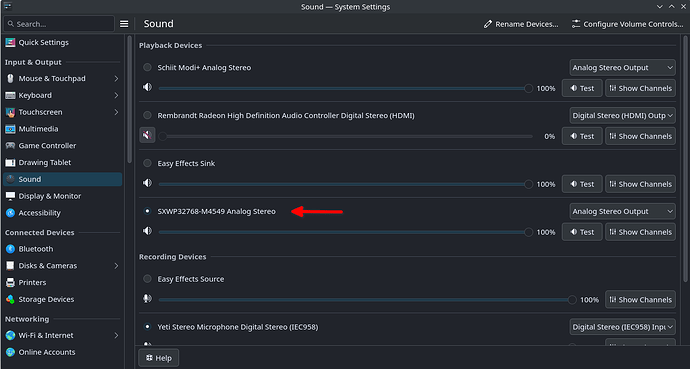Mute the Schiit Modi+ speaker icon
690x369 pixels.
(x=147, y=87)
